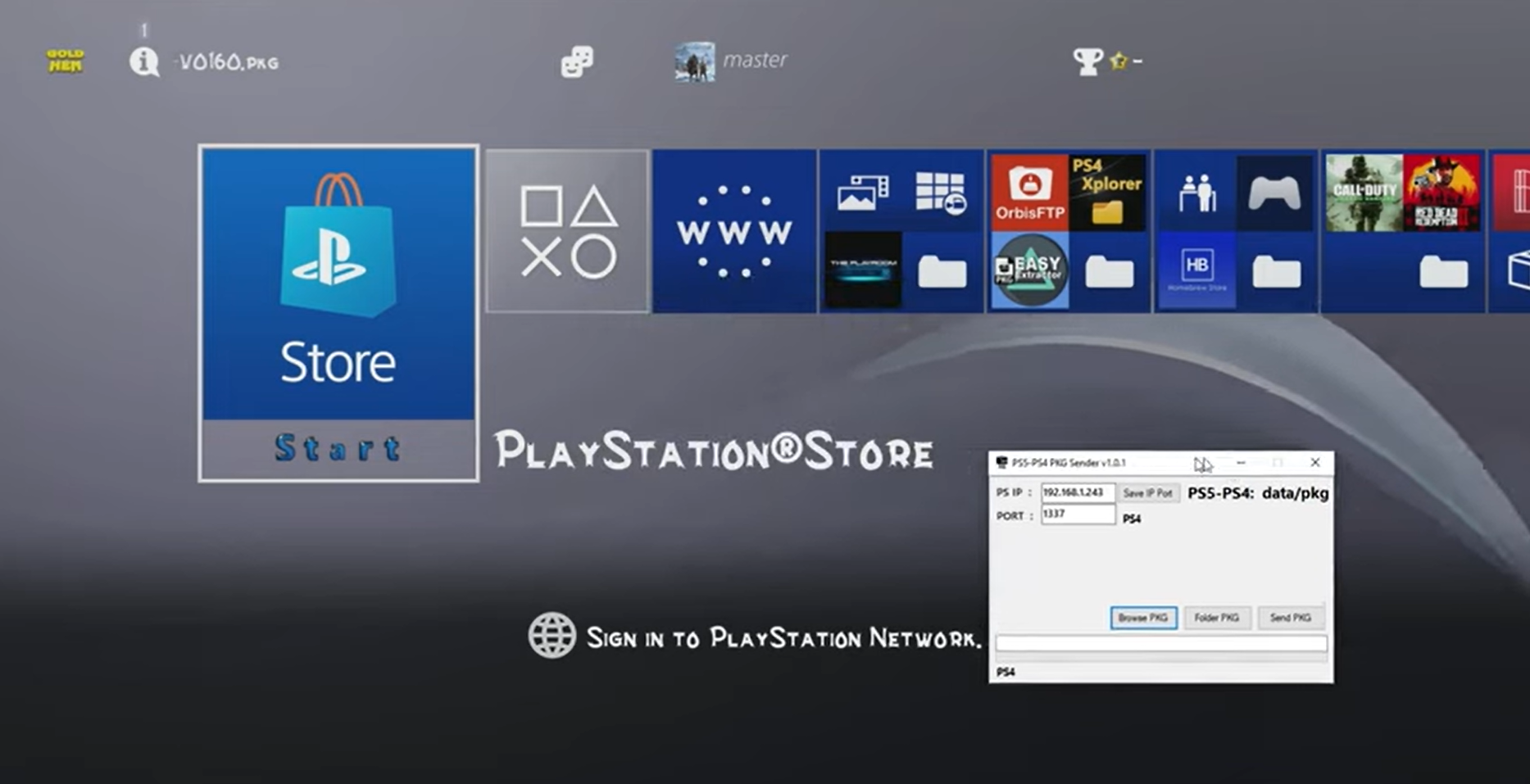Open the notifications info icon

tap(144, 61)
